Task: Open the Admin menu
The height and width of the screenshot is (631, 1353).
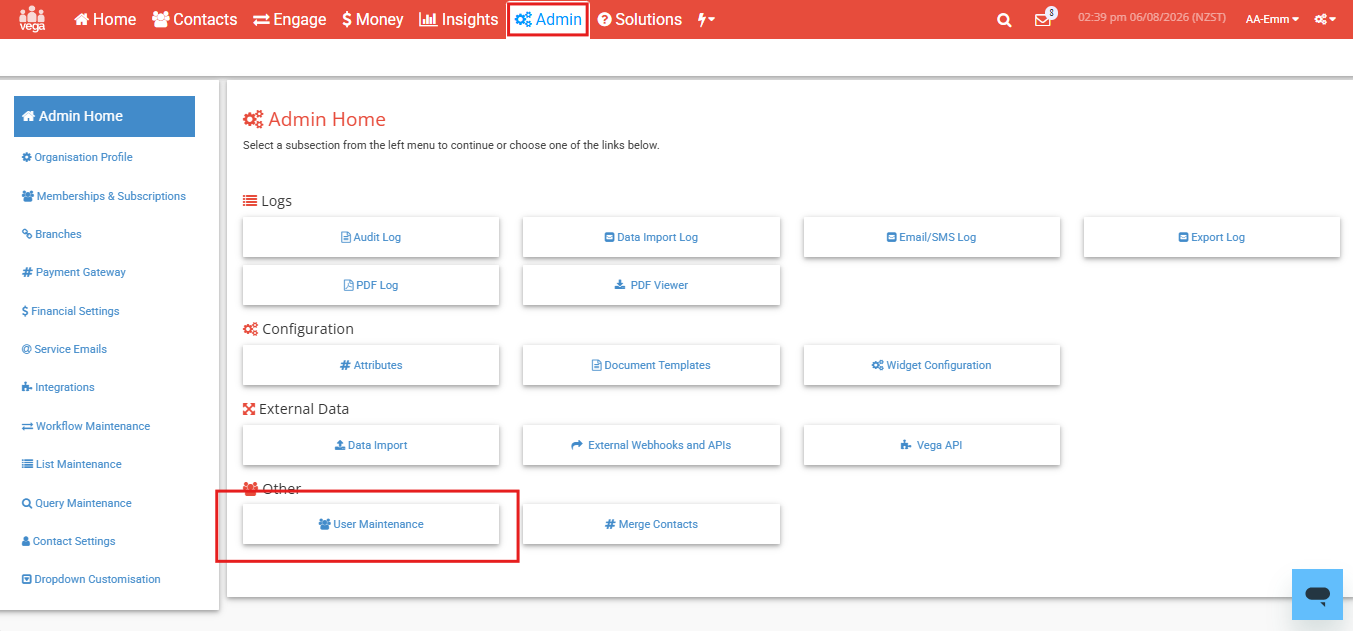Action: [548, 19]
